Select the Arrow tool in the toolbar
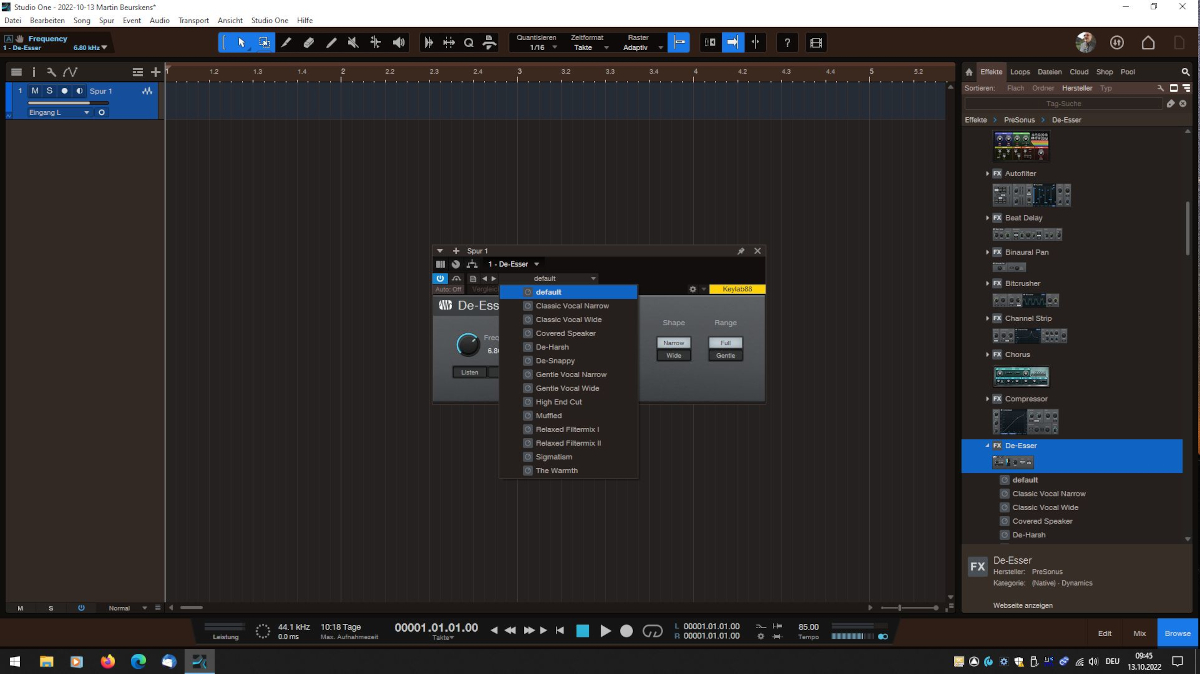1200x674 pixels. click(x=241, y=43)
